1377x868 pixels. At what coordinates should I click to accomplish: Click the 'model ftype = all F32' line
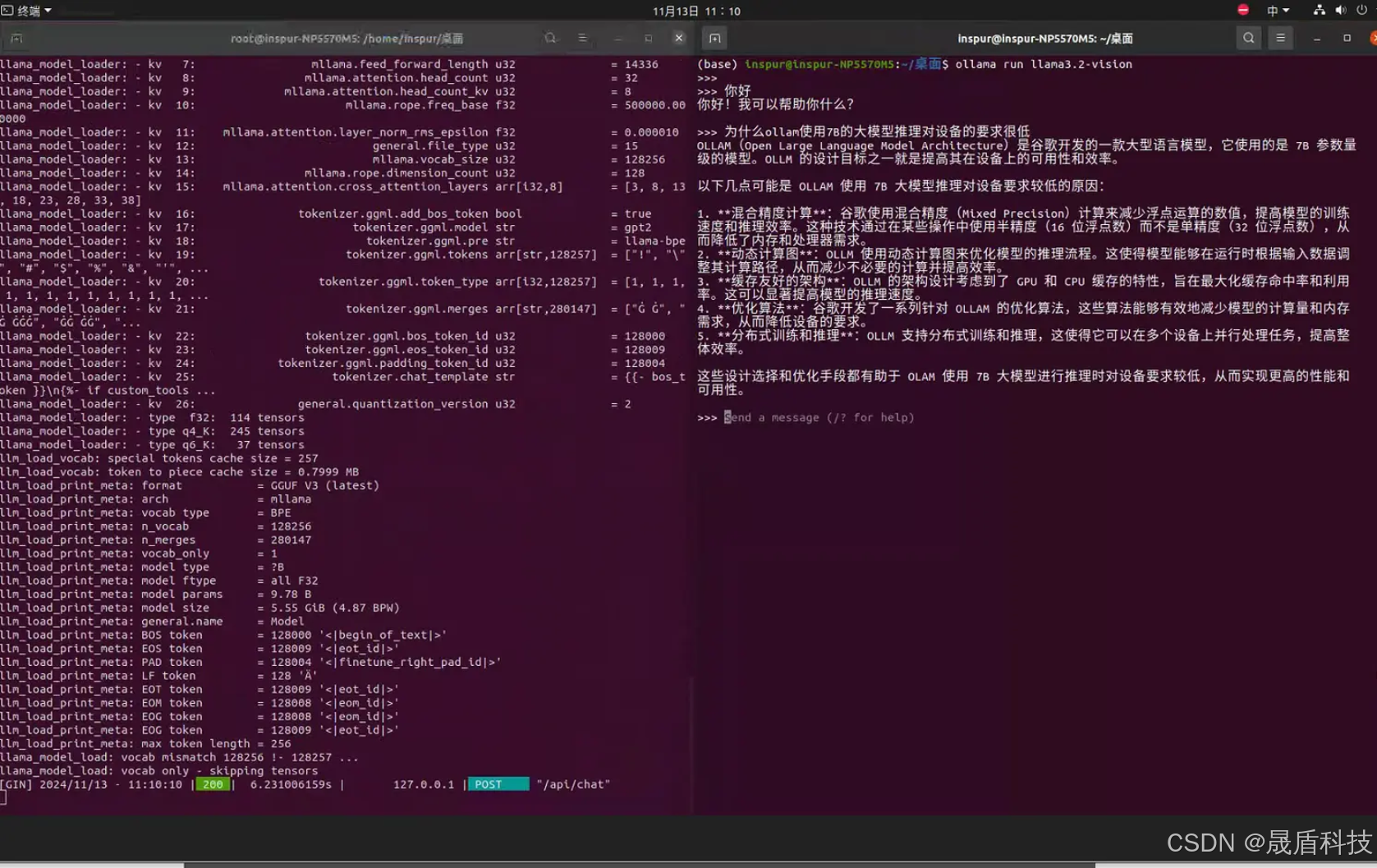159,581
